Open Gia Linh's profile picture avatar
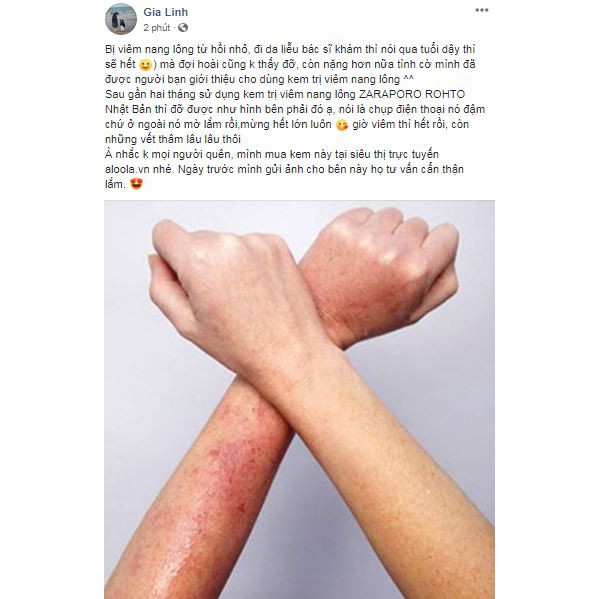 pyautogui.click(x=121, y=19)
